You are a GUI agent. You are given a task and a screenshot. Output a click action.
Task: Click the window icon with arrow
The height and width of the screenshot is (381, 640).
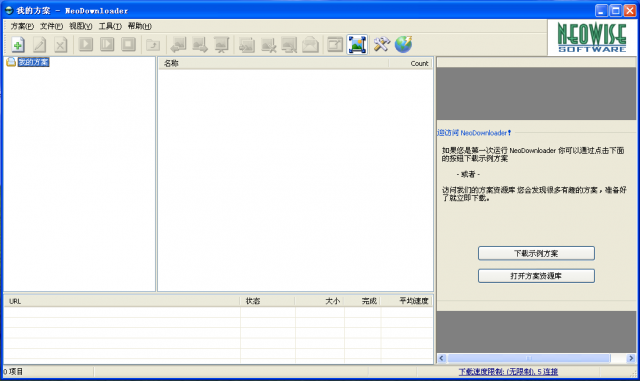click(x=335, y=45)
